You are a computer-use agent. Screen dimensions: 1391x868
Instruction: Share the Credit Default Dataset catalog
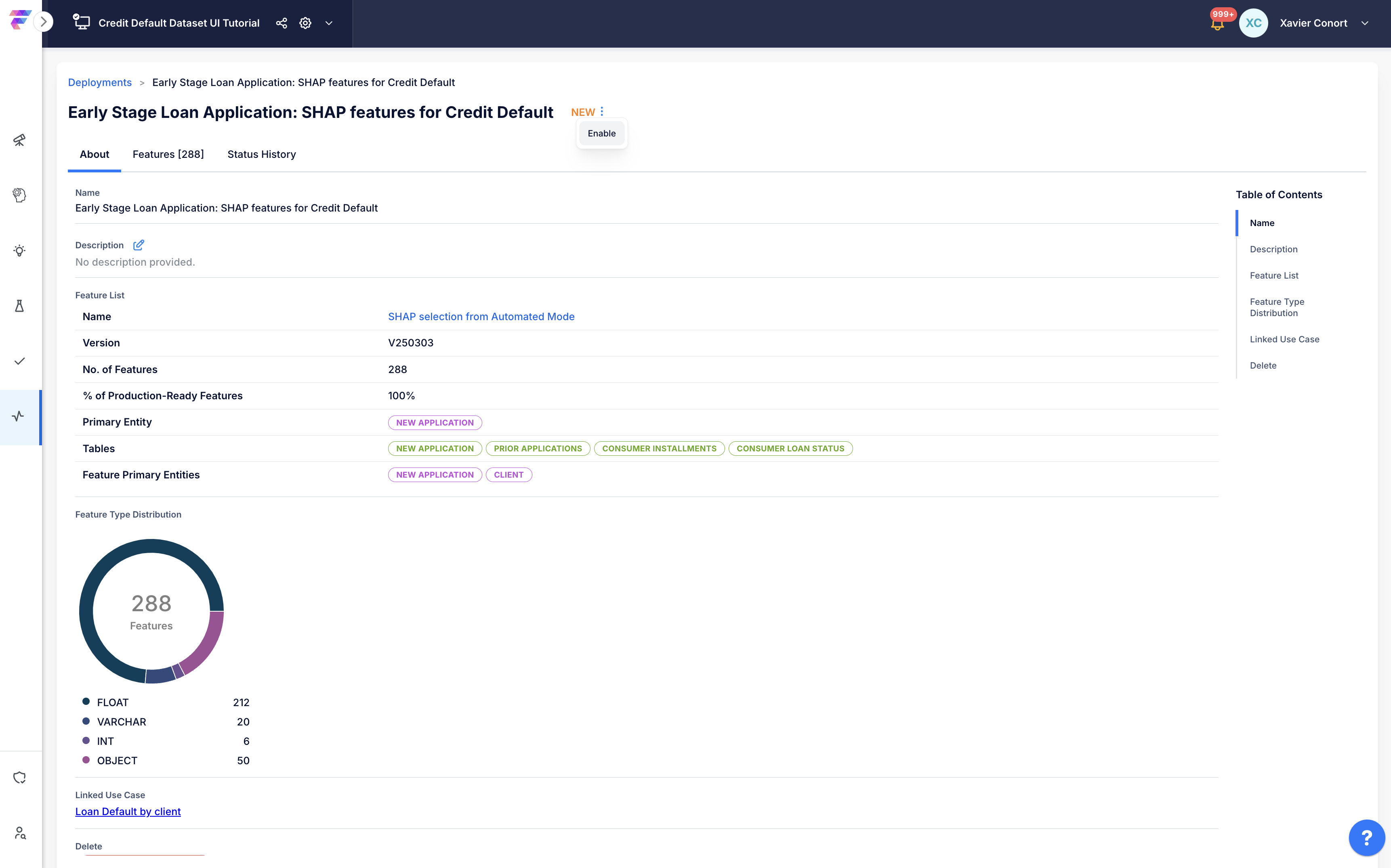click(x=282, y=23)
